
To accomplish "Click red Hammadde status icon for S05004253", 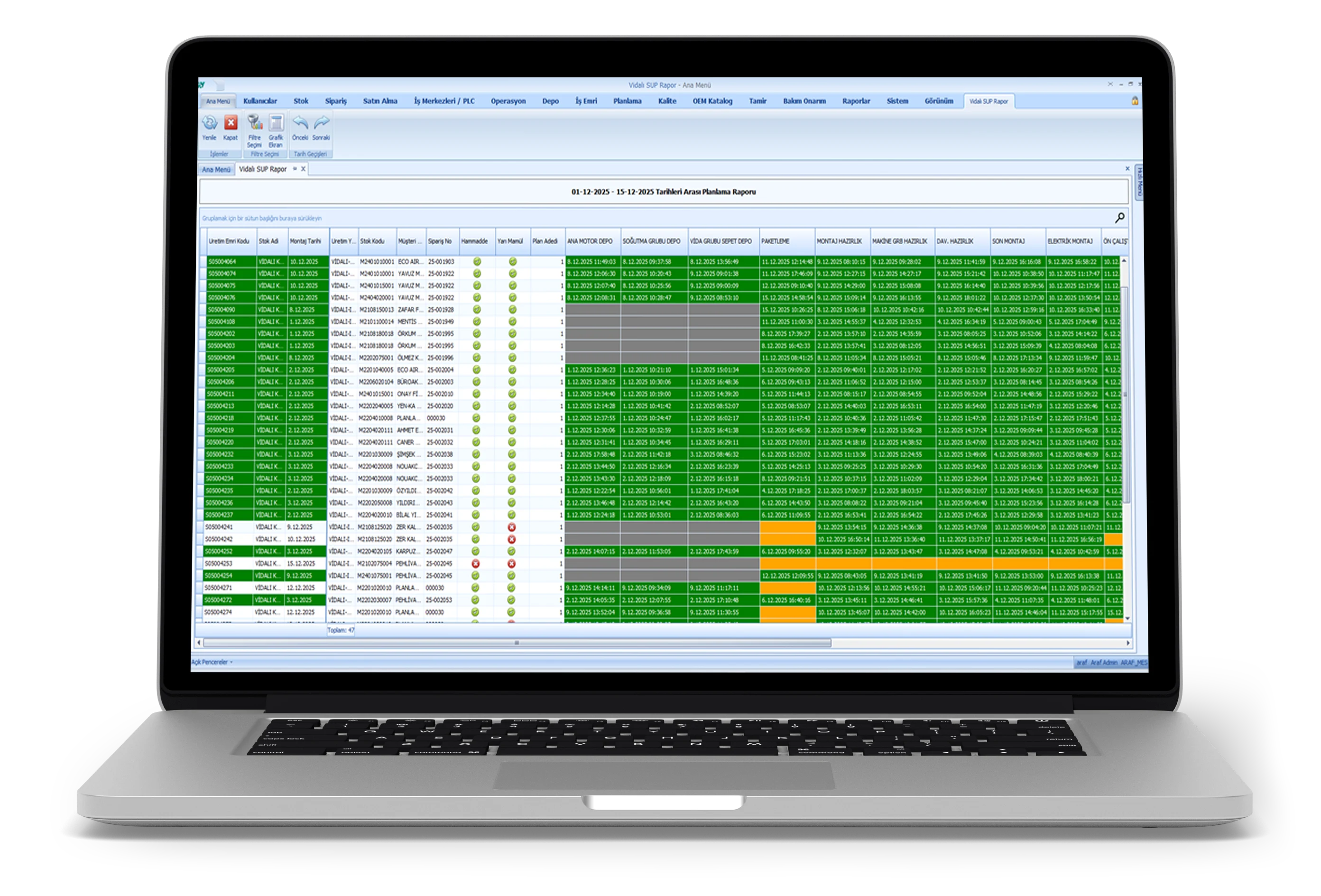I will coord(476,563).
